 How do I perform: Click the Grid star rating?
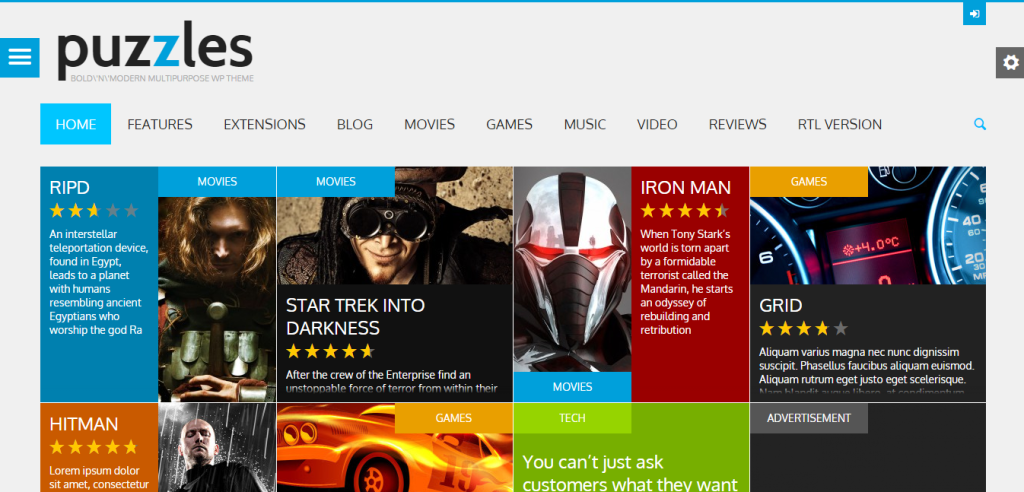803,328
